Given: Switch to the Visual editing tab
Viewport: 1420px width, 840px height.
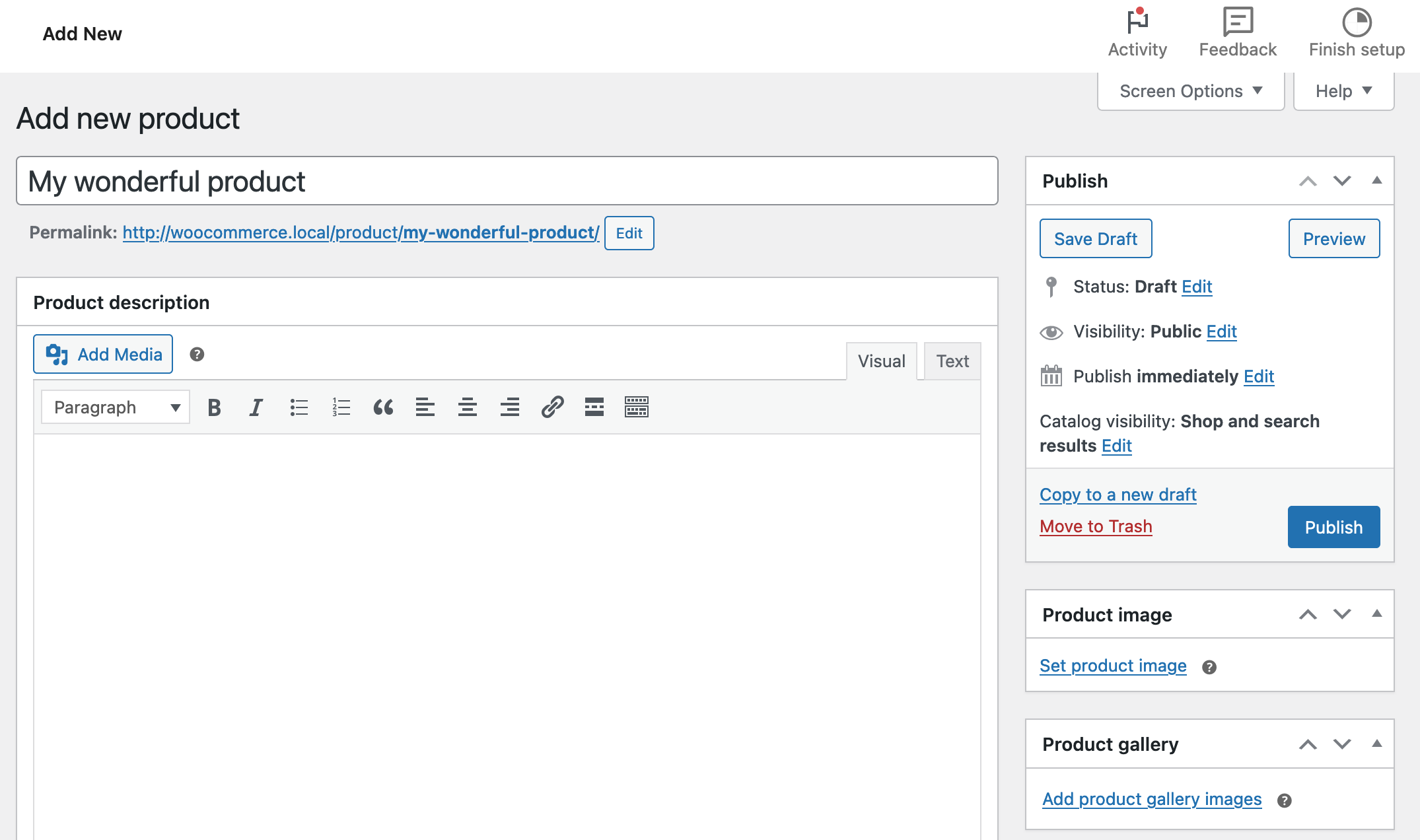Looking at the screenshot, I should tap(881, 361).
